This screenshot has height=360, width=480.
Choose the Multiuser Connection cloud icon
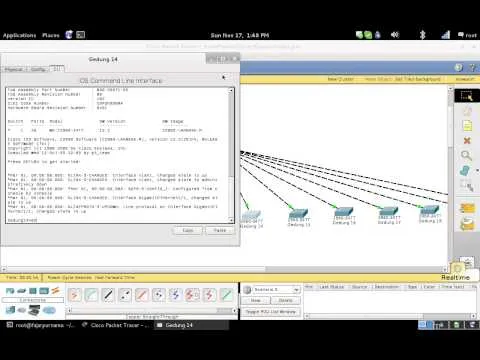[x=49, y=310]
